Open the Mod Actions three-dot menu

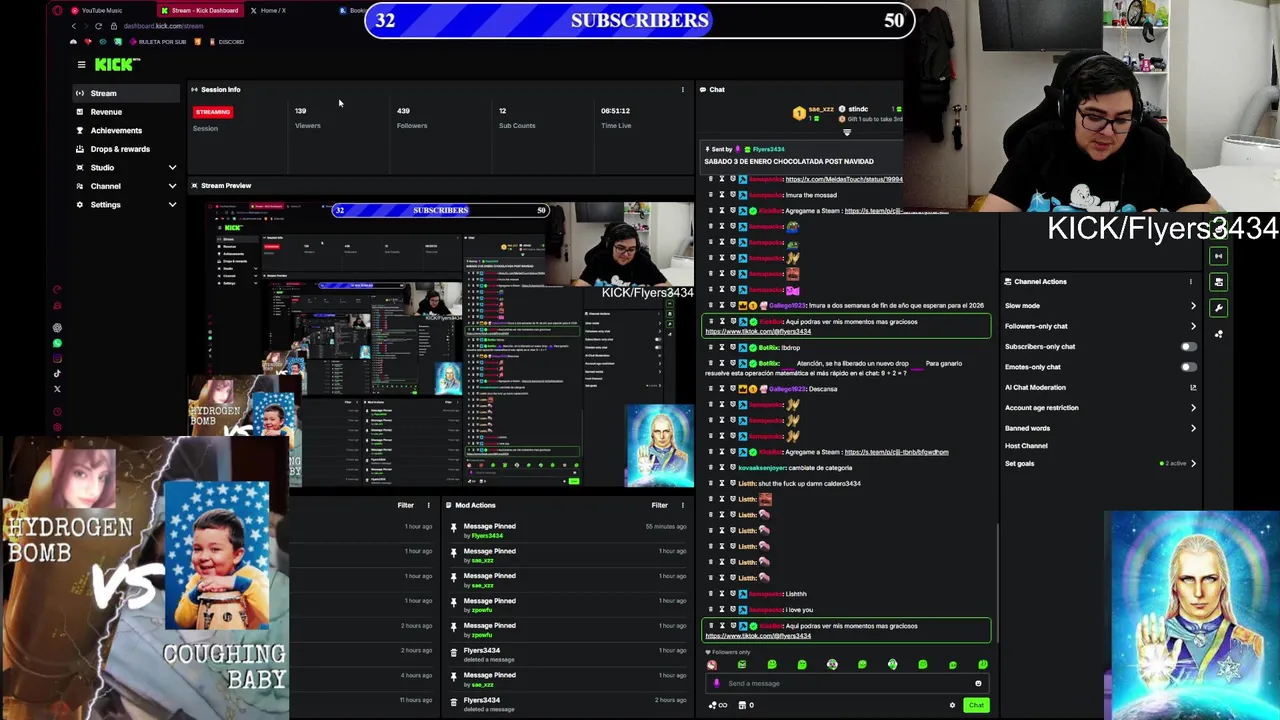coord(683,505)
